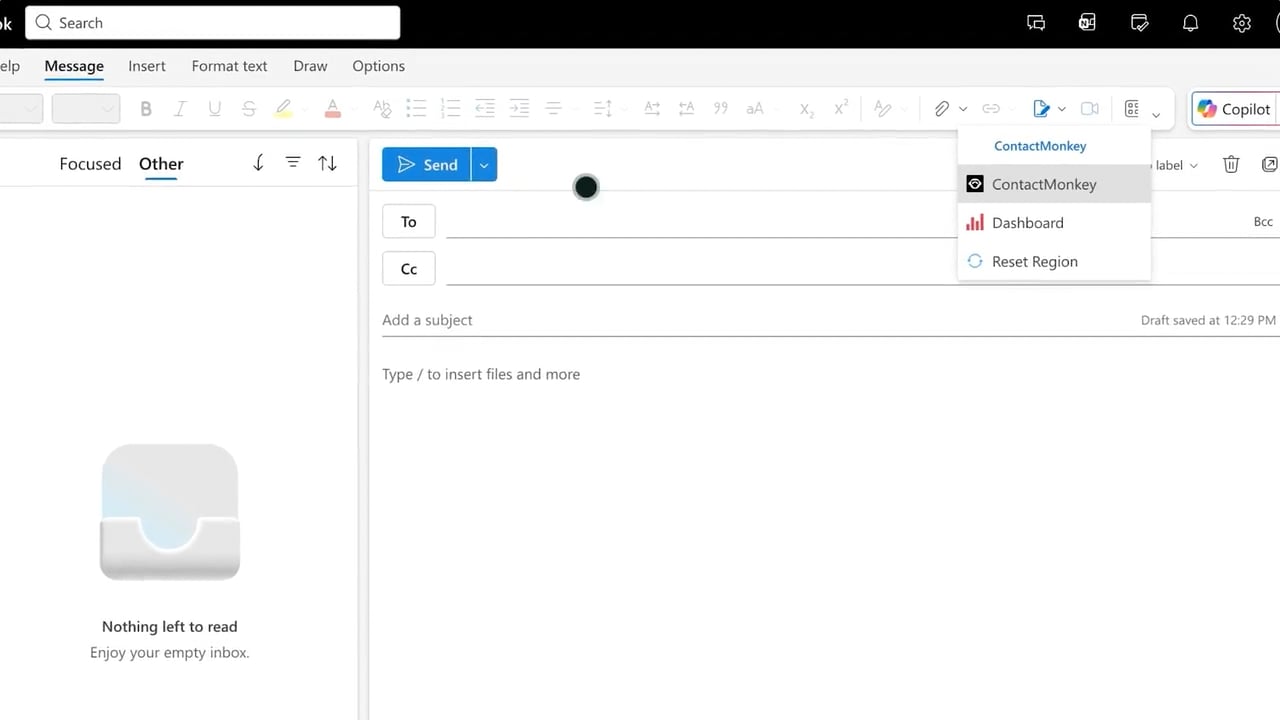Click the Copilot button
The height and width of the screenshot is (720, 1280).
click(x=1235, y=109)
